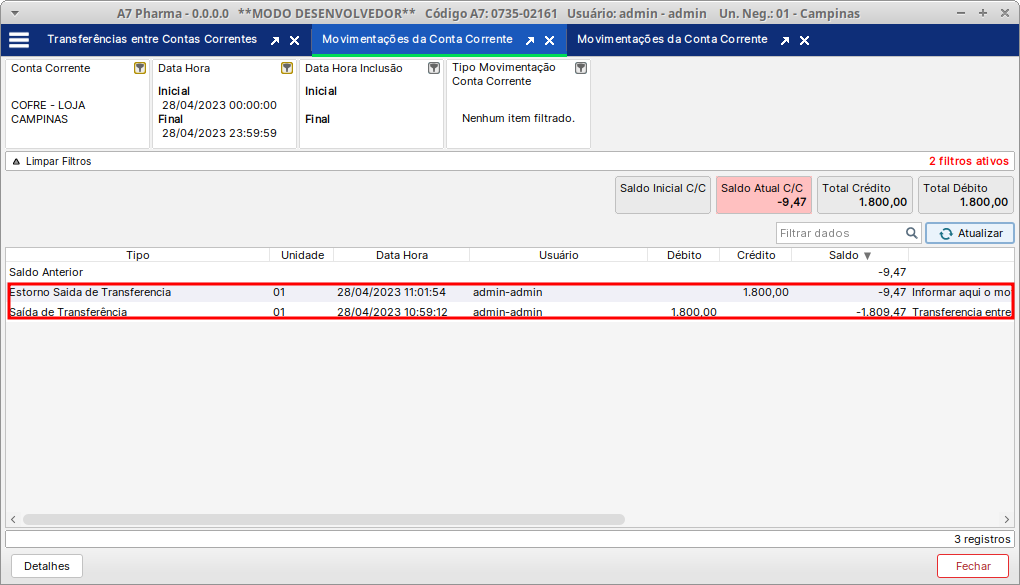This screenshot has width=1020, height=585.
Task: Click the search magnifier in Filtrar dados
Action: coord(912,233)
